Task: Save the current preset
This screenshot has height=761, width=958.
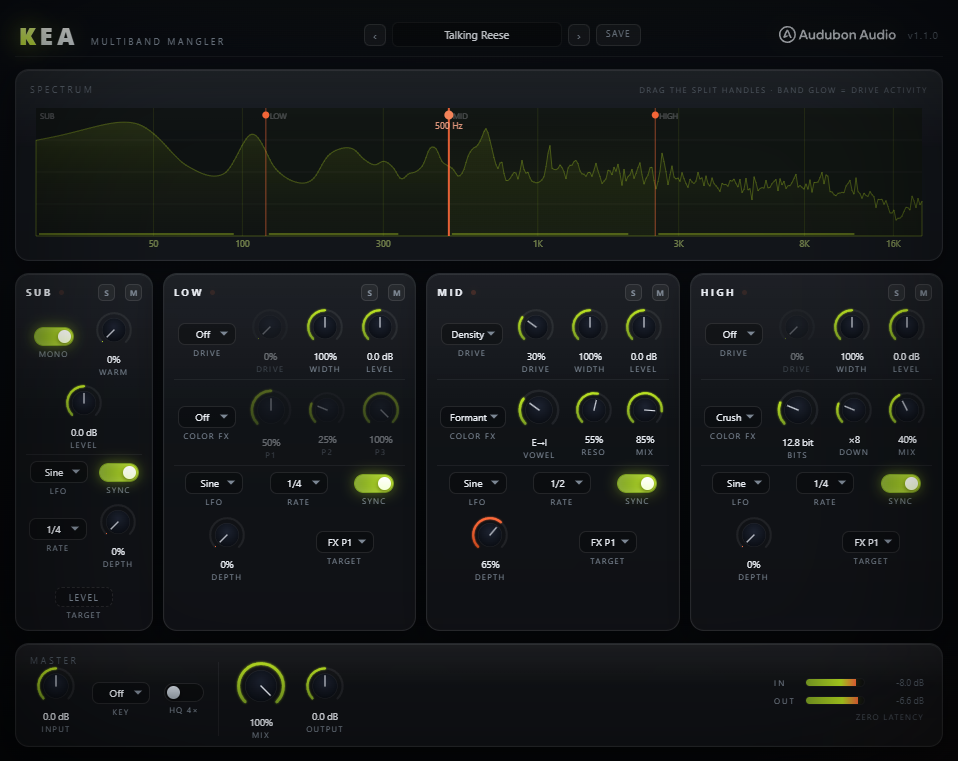Action: pos(618,34)
